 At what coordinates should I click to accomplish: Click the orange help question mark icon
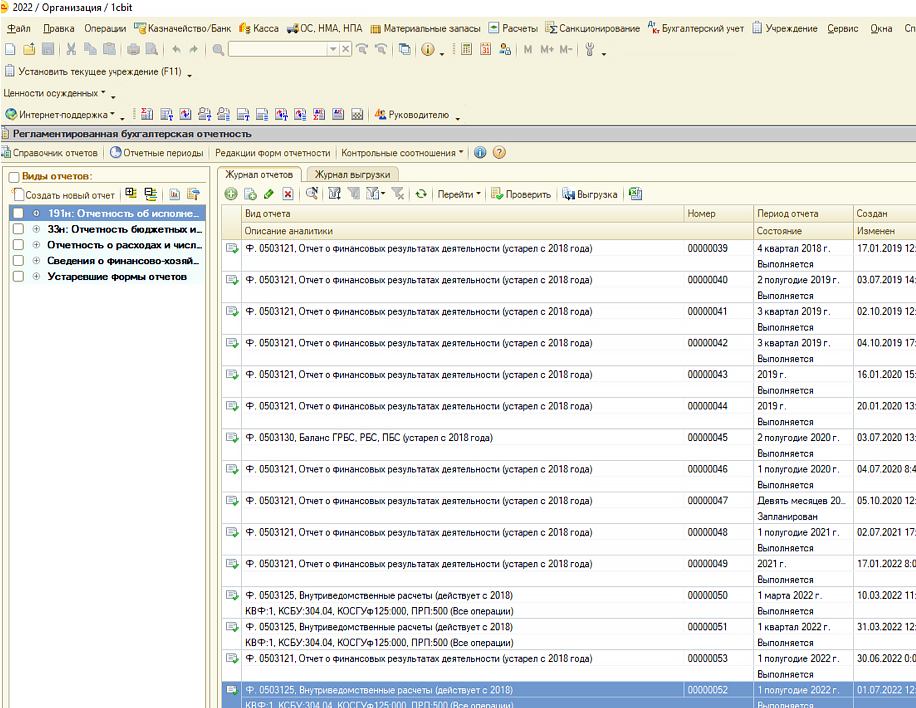[499, 152]
